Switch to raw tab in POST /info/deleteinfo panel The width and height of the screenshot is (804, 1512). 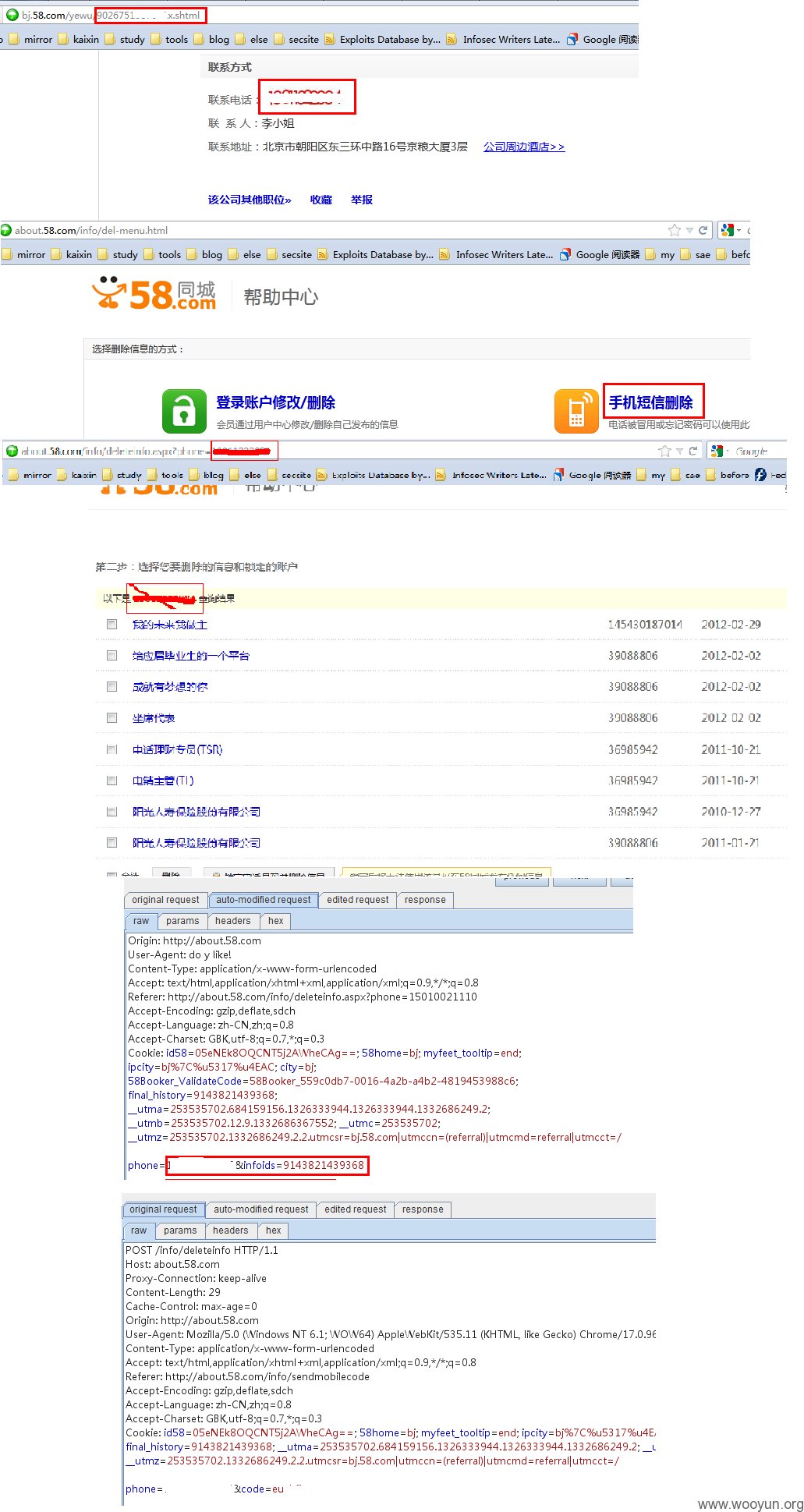(x=139, y=1230)
